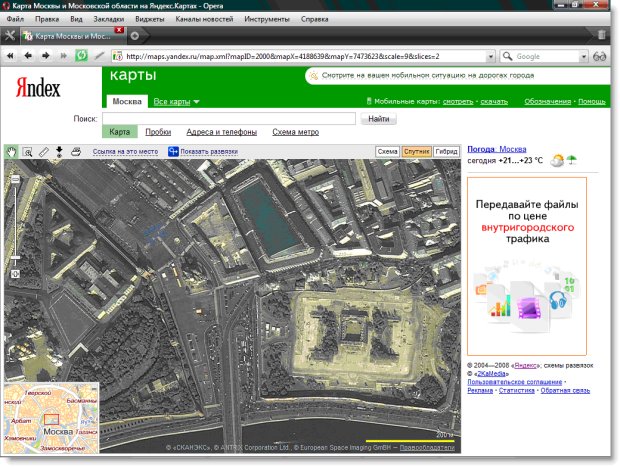Click mobile maps 'скачать' link
620x467 pixels.
pos(494,102)
